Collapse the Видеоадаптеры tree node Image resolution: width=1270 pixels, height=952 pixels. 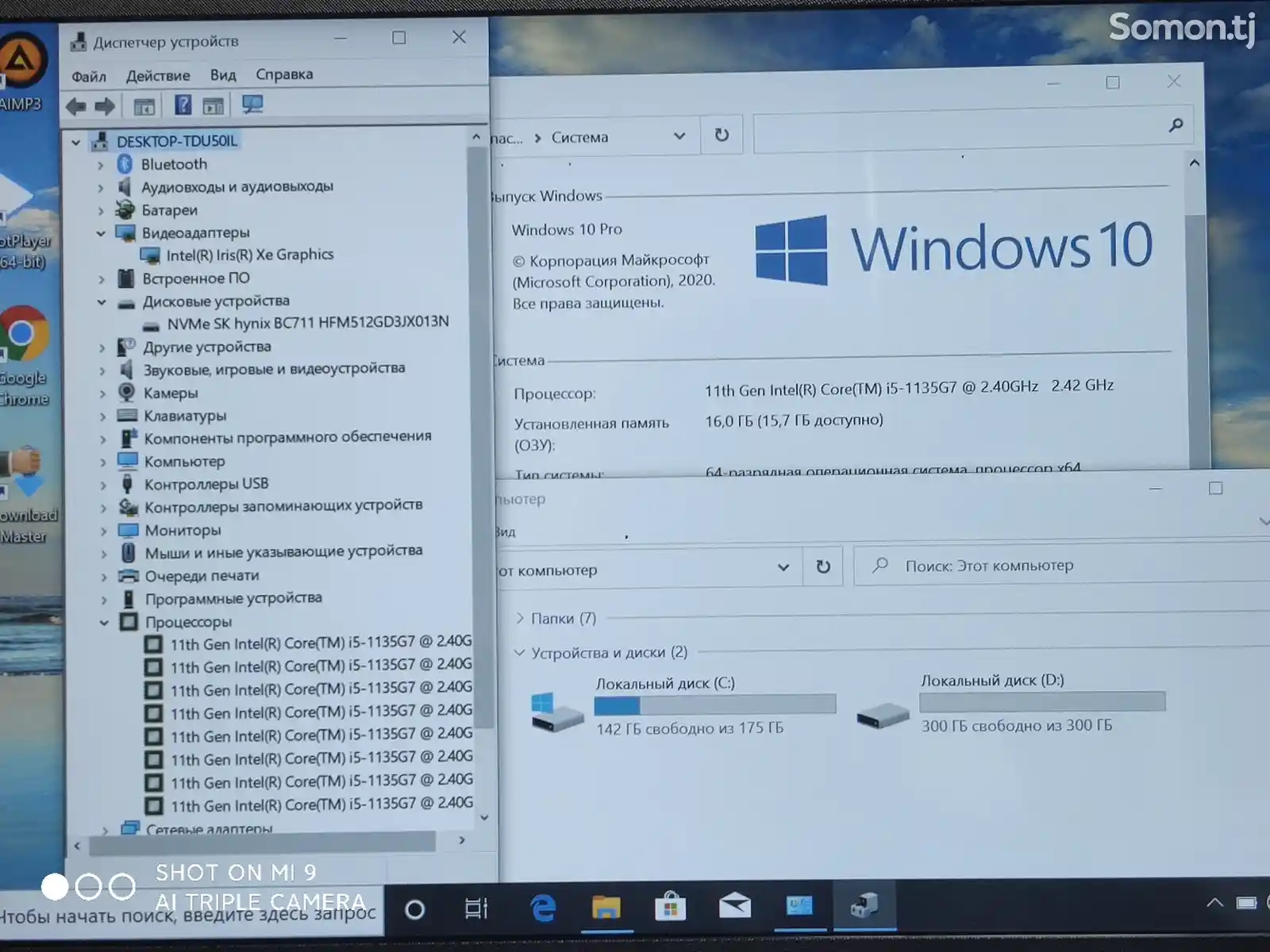click(x=101, y=233)
